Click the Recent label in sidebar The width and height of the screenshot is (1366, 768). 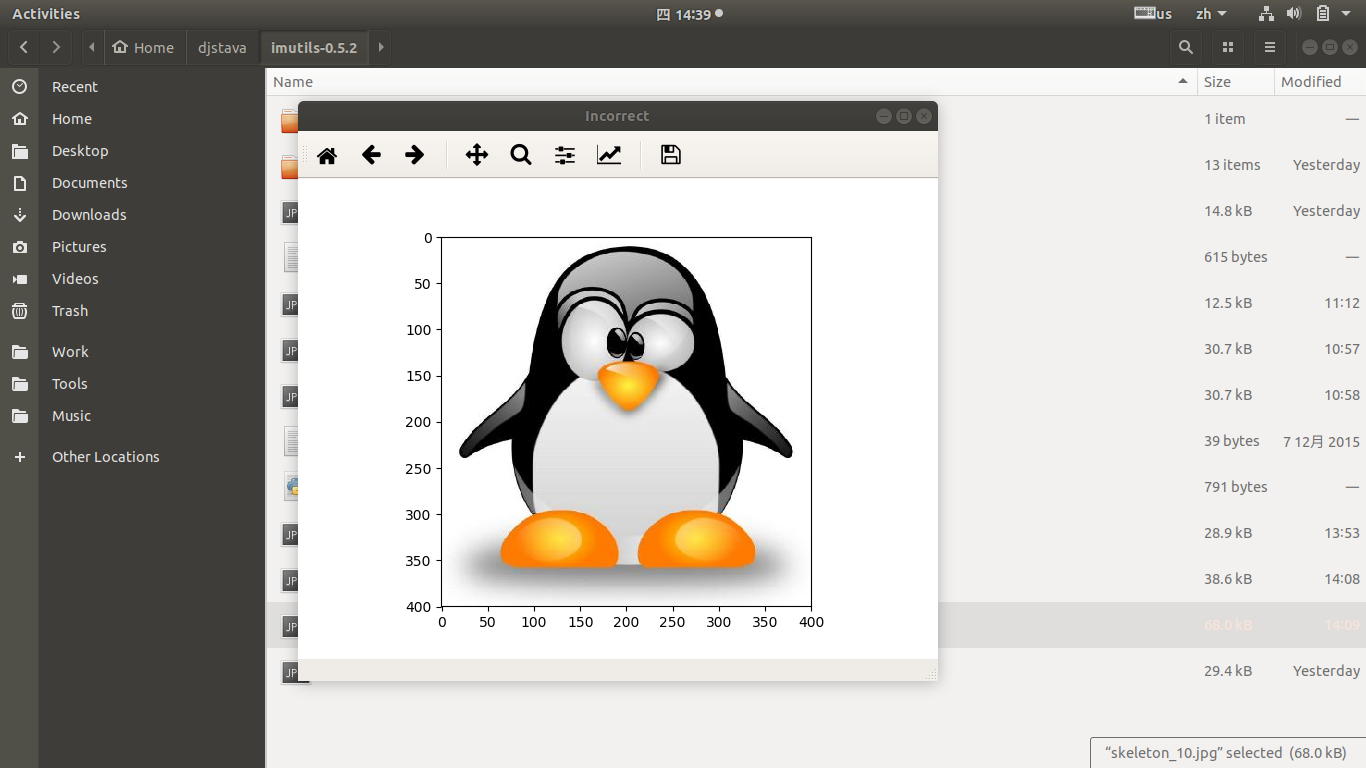pyautogui.click(x=75, y=87)
